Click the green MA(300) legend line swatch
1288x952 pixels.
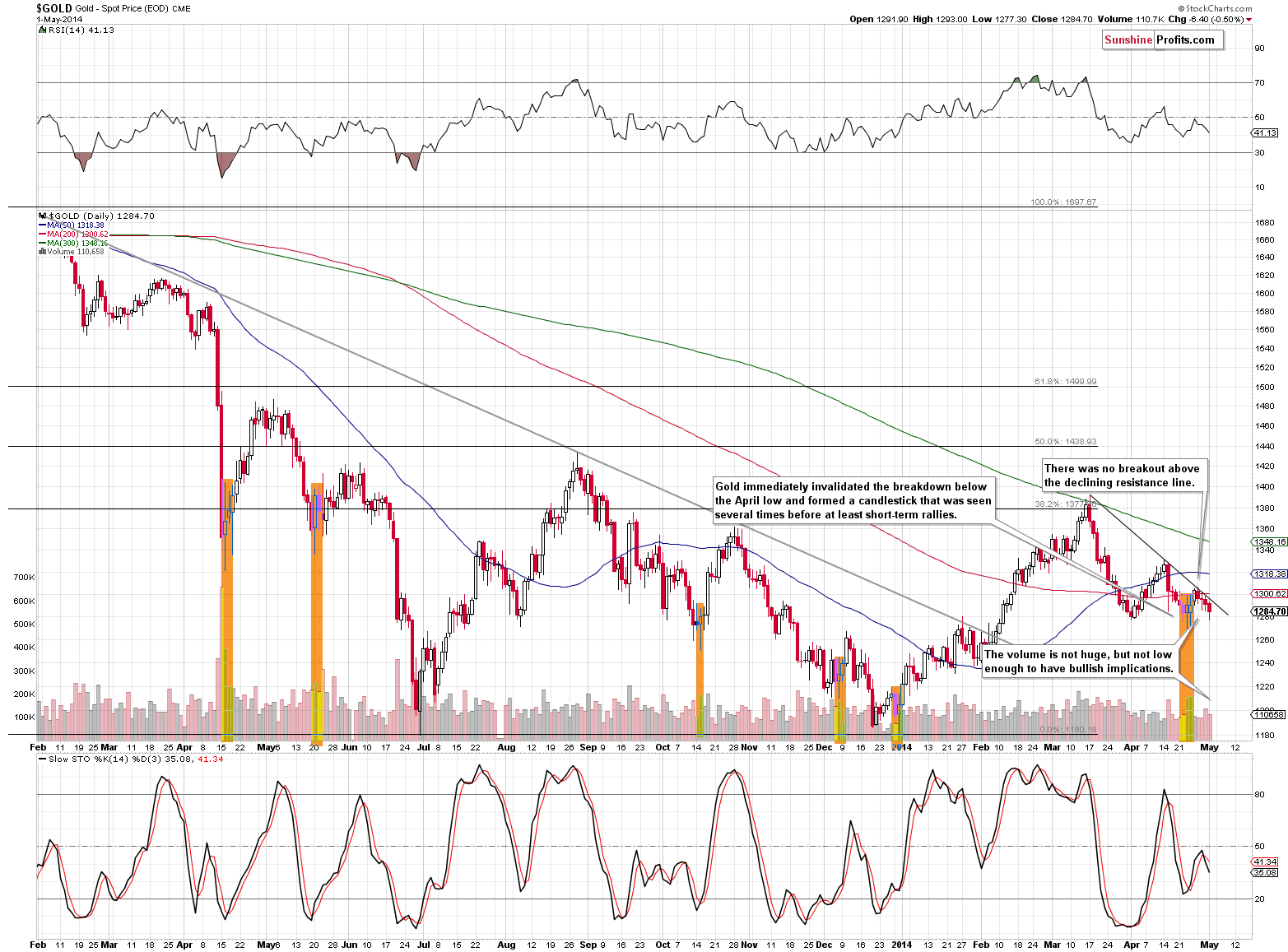(x=42, y=244)
